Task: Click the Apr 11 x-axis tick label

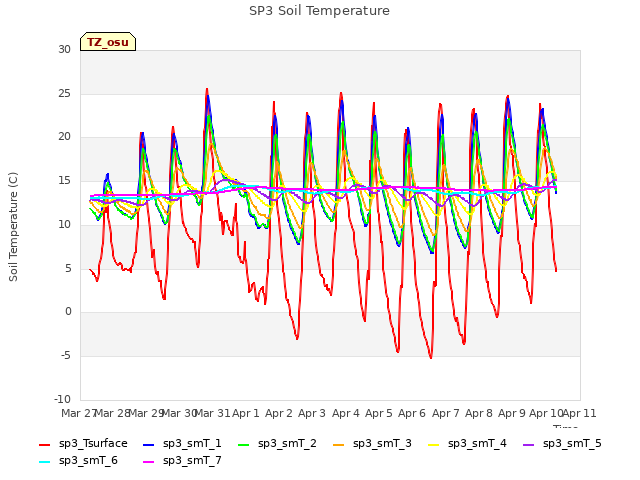Action: (x=580, y=413)
